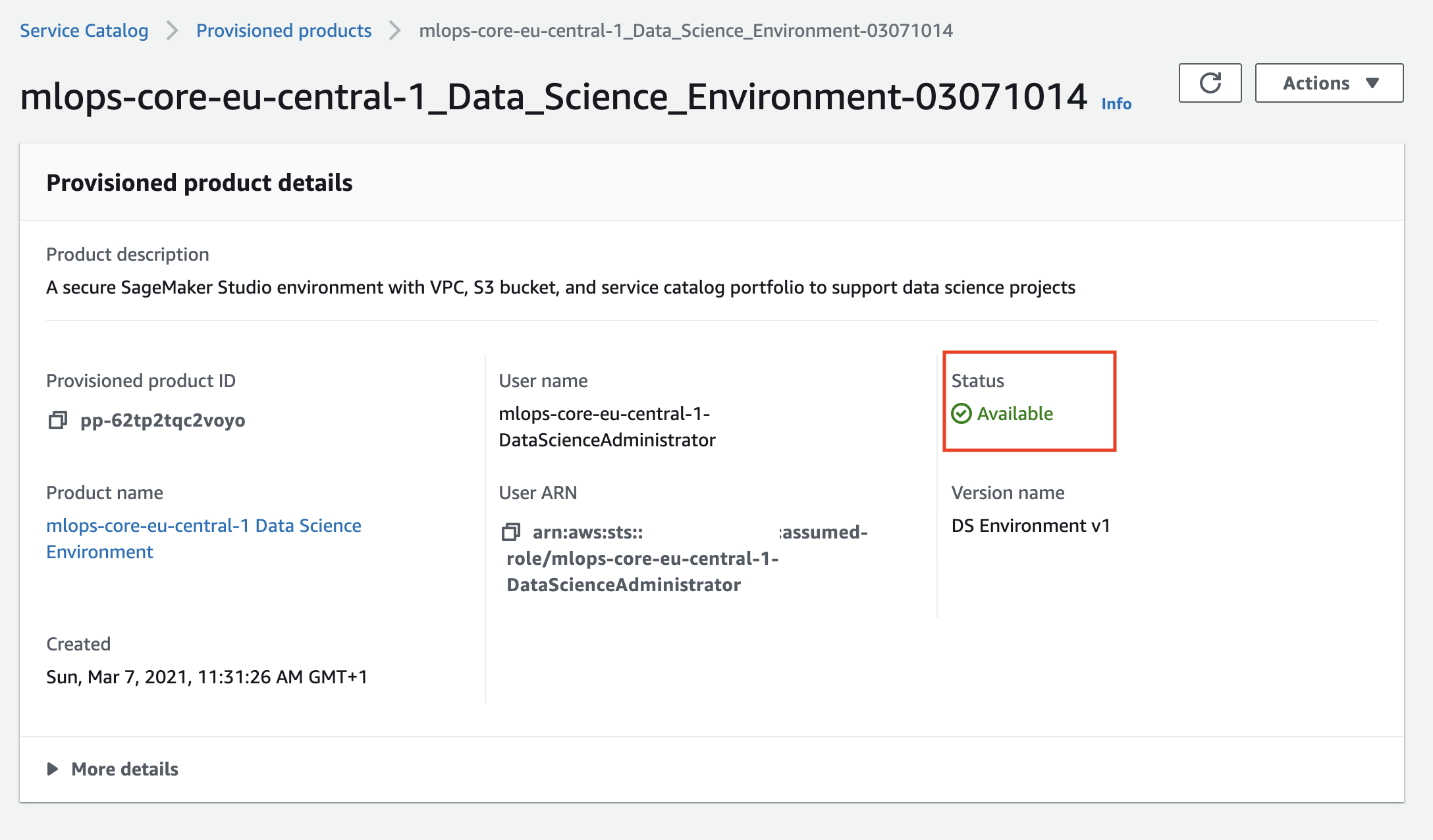Viewport: 1433px width, 840px height.
Task: Click the Available status text
Action: click(x=1015, y=413)
